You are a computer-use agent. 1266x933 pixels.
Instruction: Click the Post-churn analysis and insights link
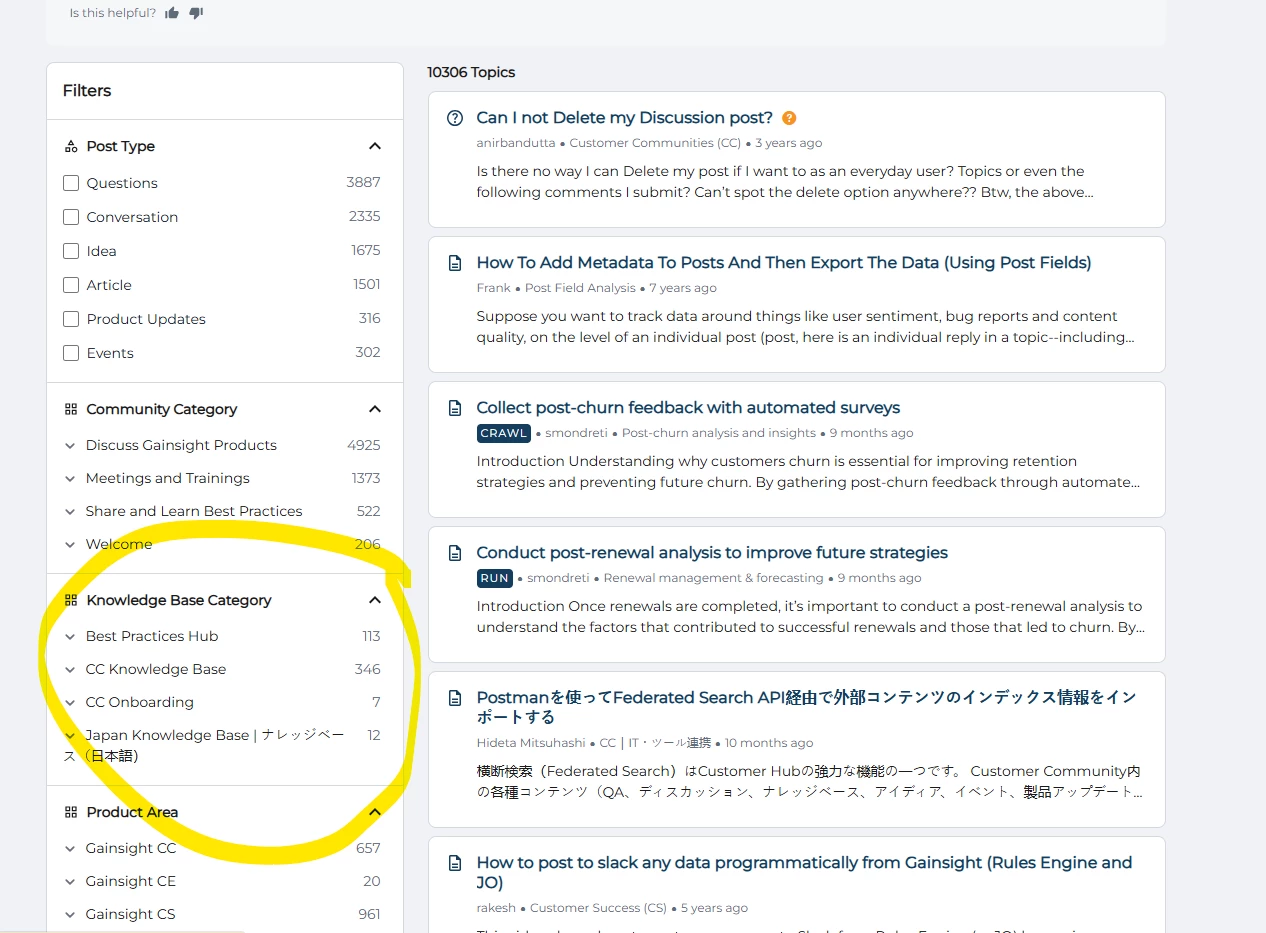point(719,433)
